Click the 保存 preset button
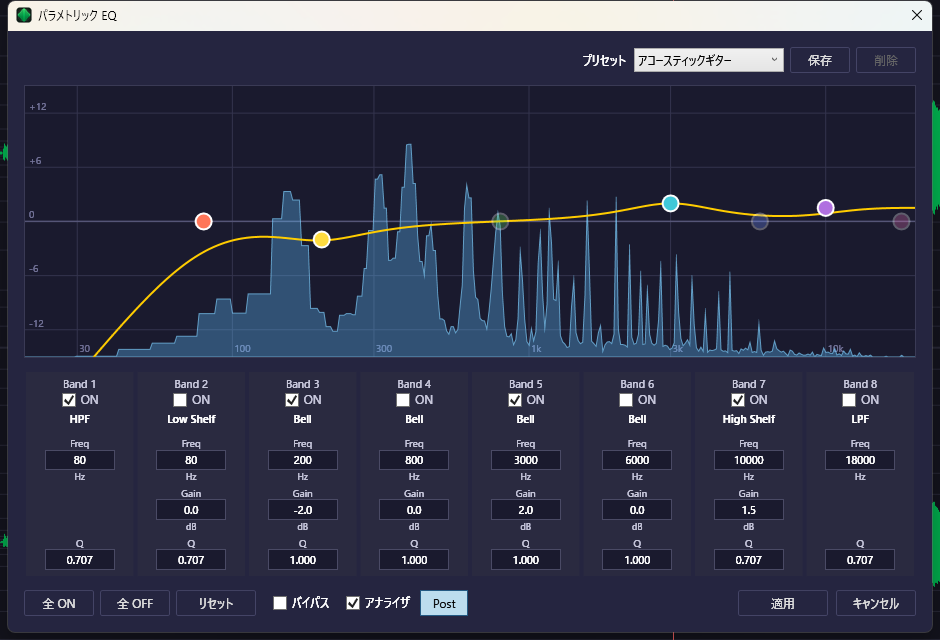 pyautogui.click(x=819, y=60)
